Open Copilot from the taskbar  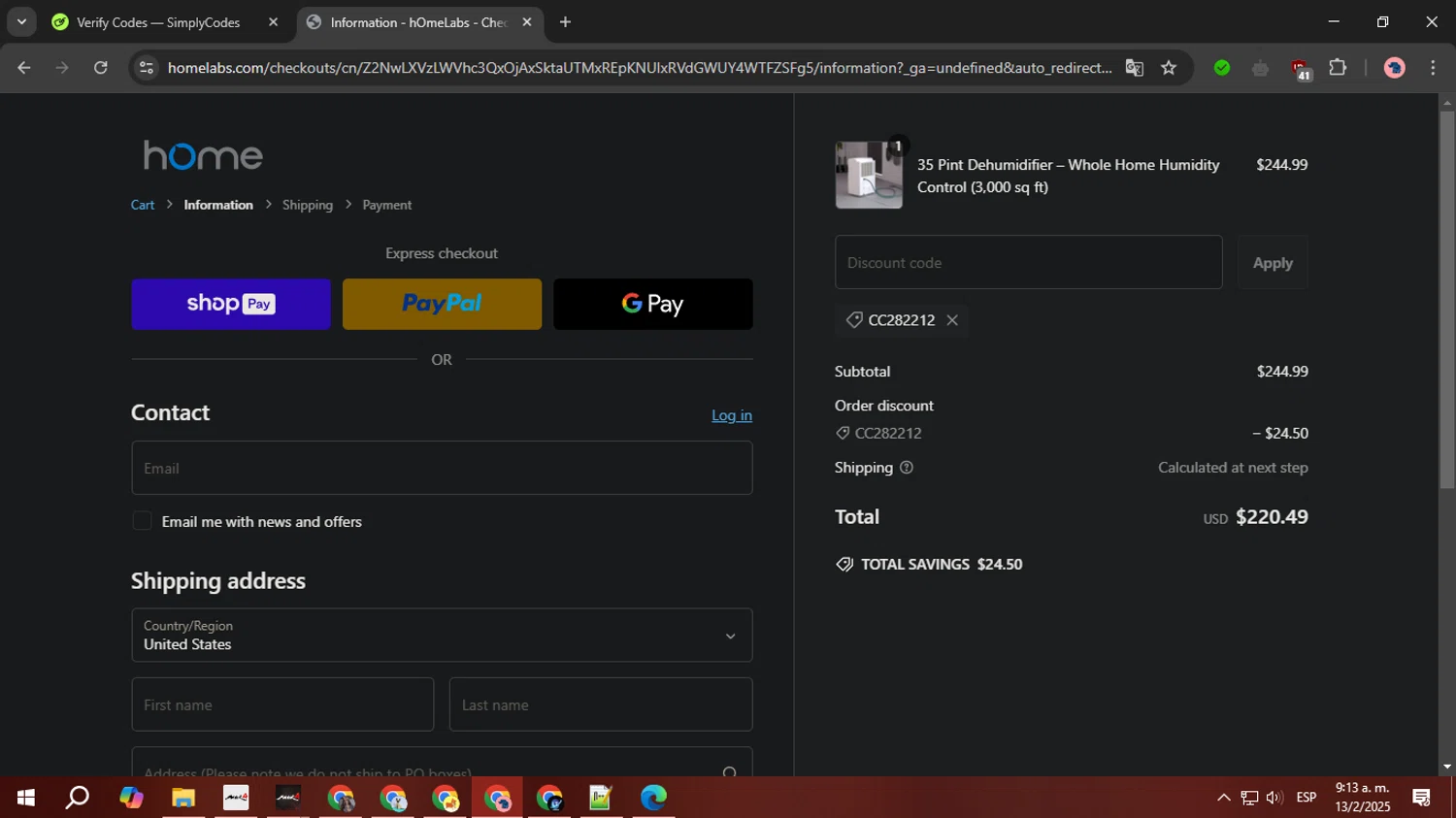point(131,798)
